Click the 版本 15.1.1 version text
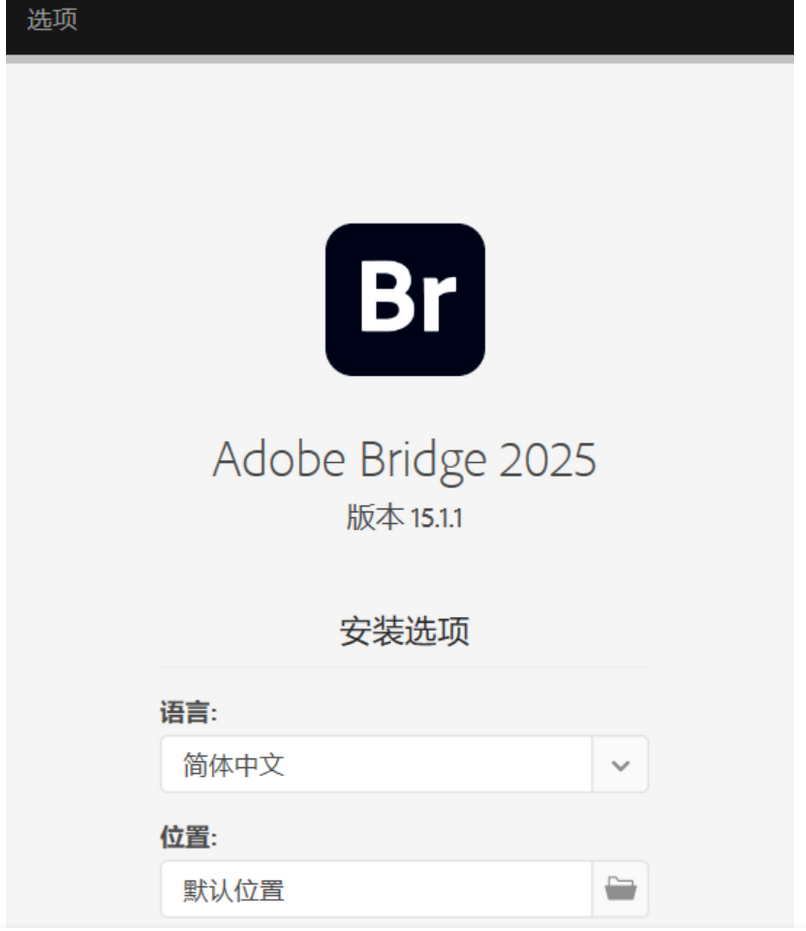The width and height of the screenshot is (806, 931). (x=404, y=517)
